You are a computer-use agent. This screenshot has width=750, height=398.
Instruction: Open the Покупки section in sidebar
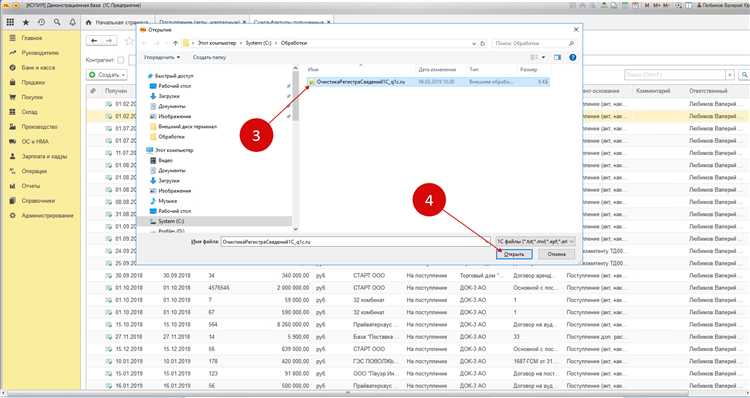(x=32, y=97)
